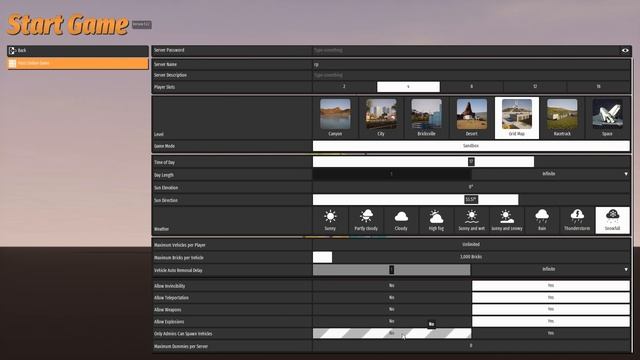The image size is (640, 360).
Task: Set Allow Explosions to No
Action: pos(392,321)
